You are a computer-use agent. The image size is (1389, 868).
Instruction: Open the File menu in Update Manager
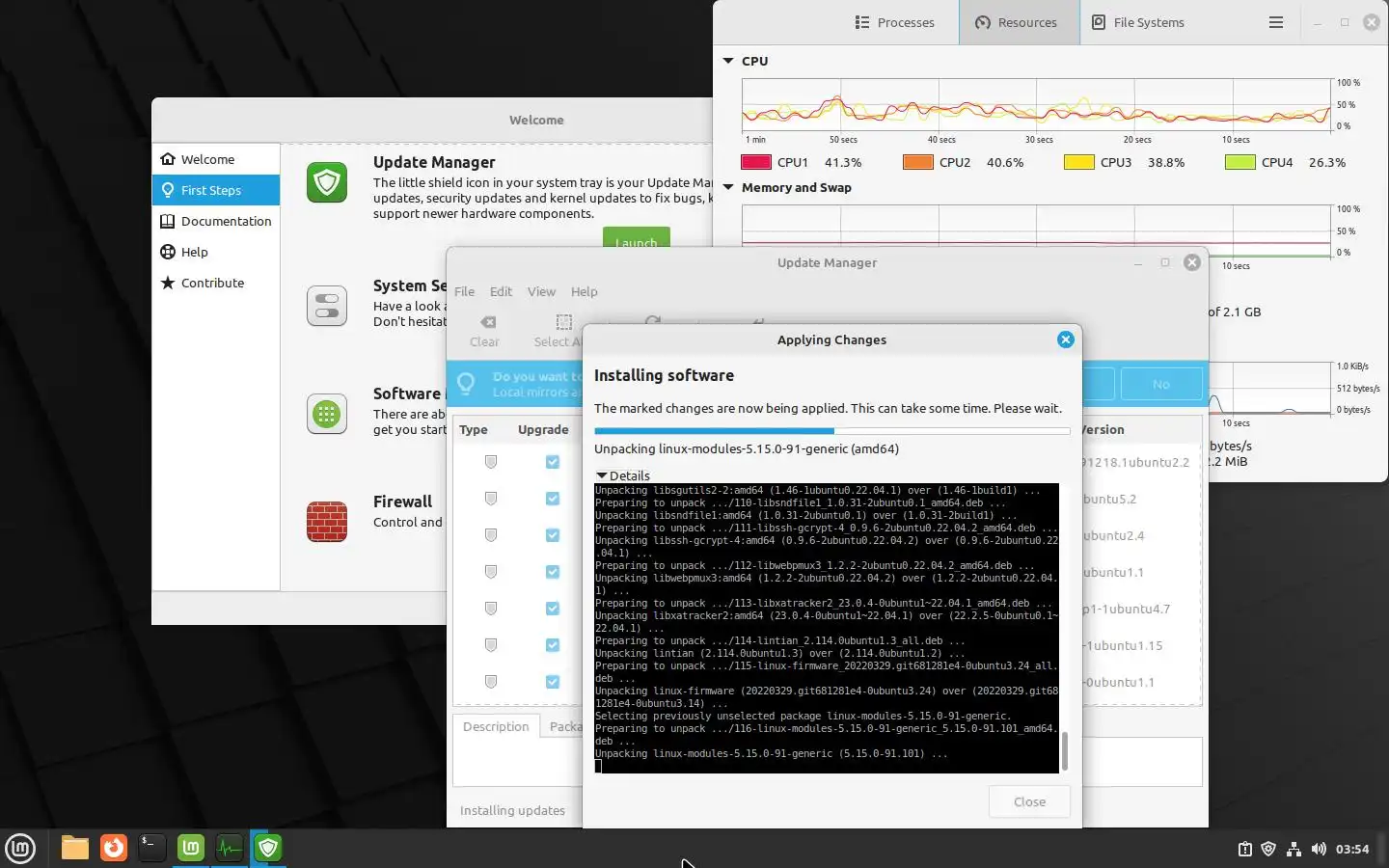pos(465,291)
